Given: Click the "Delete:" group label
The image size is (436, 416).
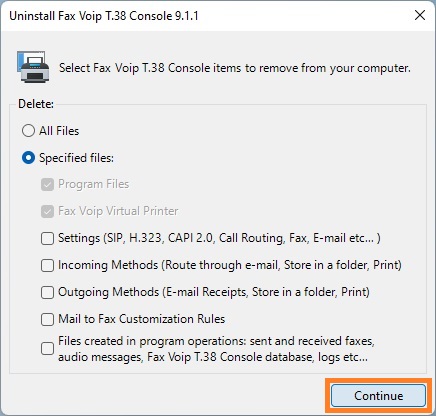Looking at the screenshot, I should (36, 104).
